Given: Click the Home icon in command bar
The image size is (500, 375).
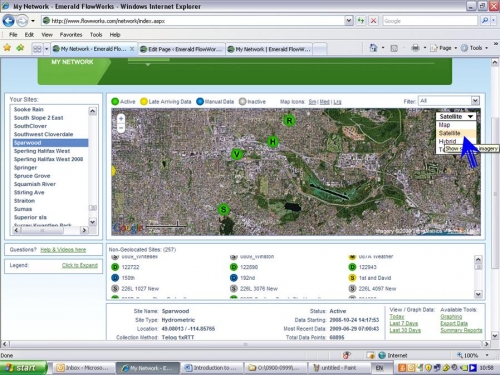Looking at the screenshot, I should click(x=373, y=48).
